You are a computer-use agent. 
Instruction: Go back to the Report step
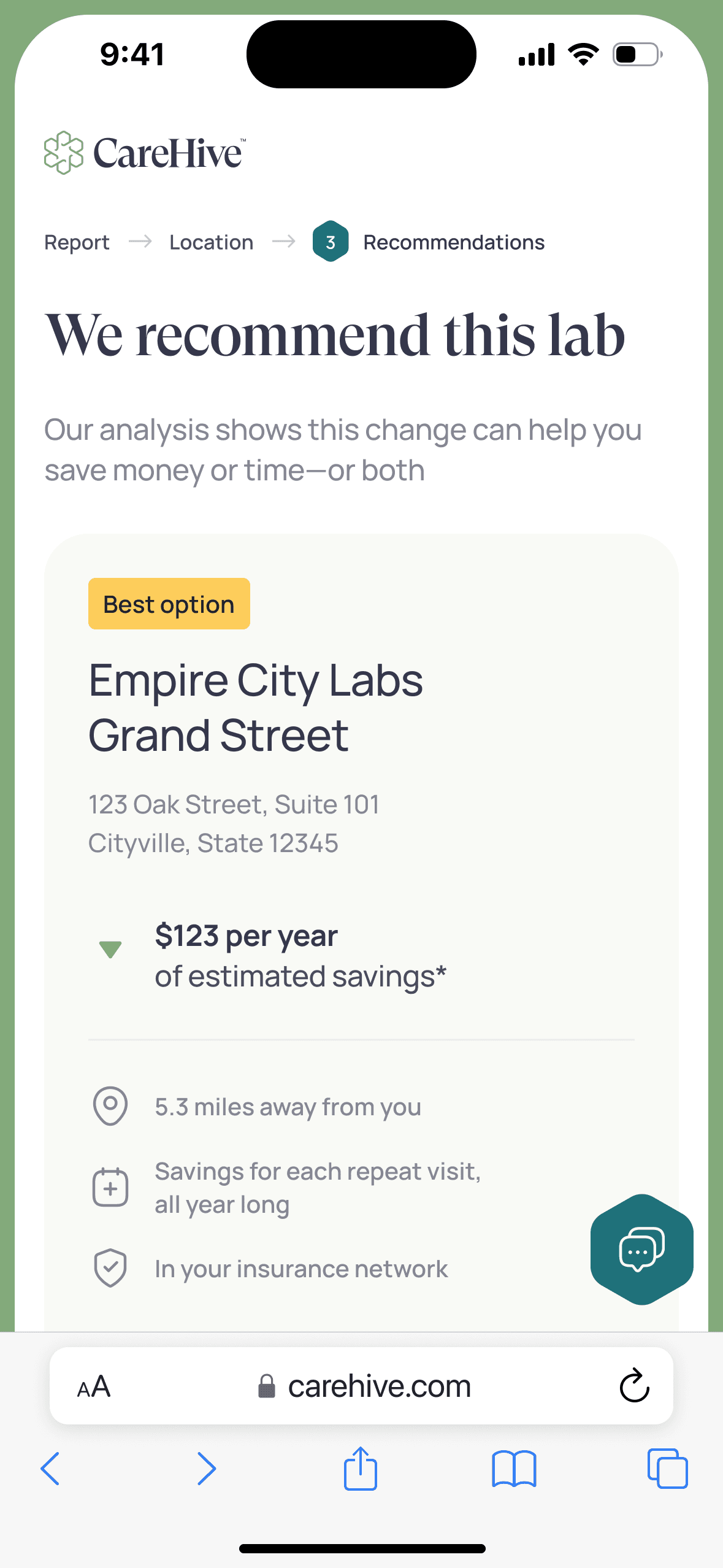coord(77,242)
